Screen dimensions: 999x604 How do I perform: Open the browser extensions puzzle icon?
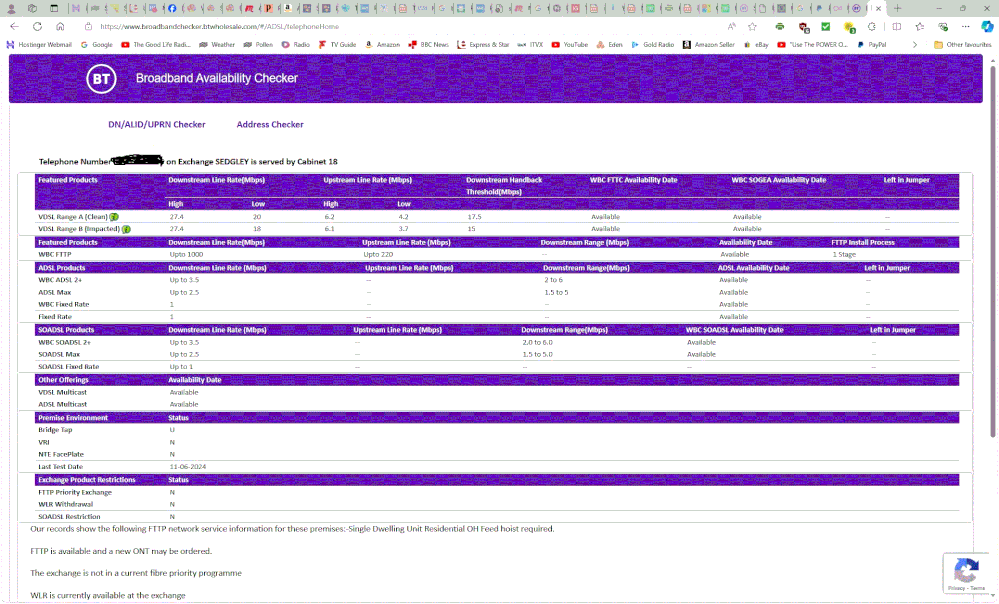[x=873, y=27]
